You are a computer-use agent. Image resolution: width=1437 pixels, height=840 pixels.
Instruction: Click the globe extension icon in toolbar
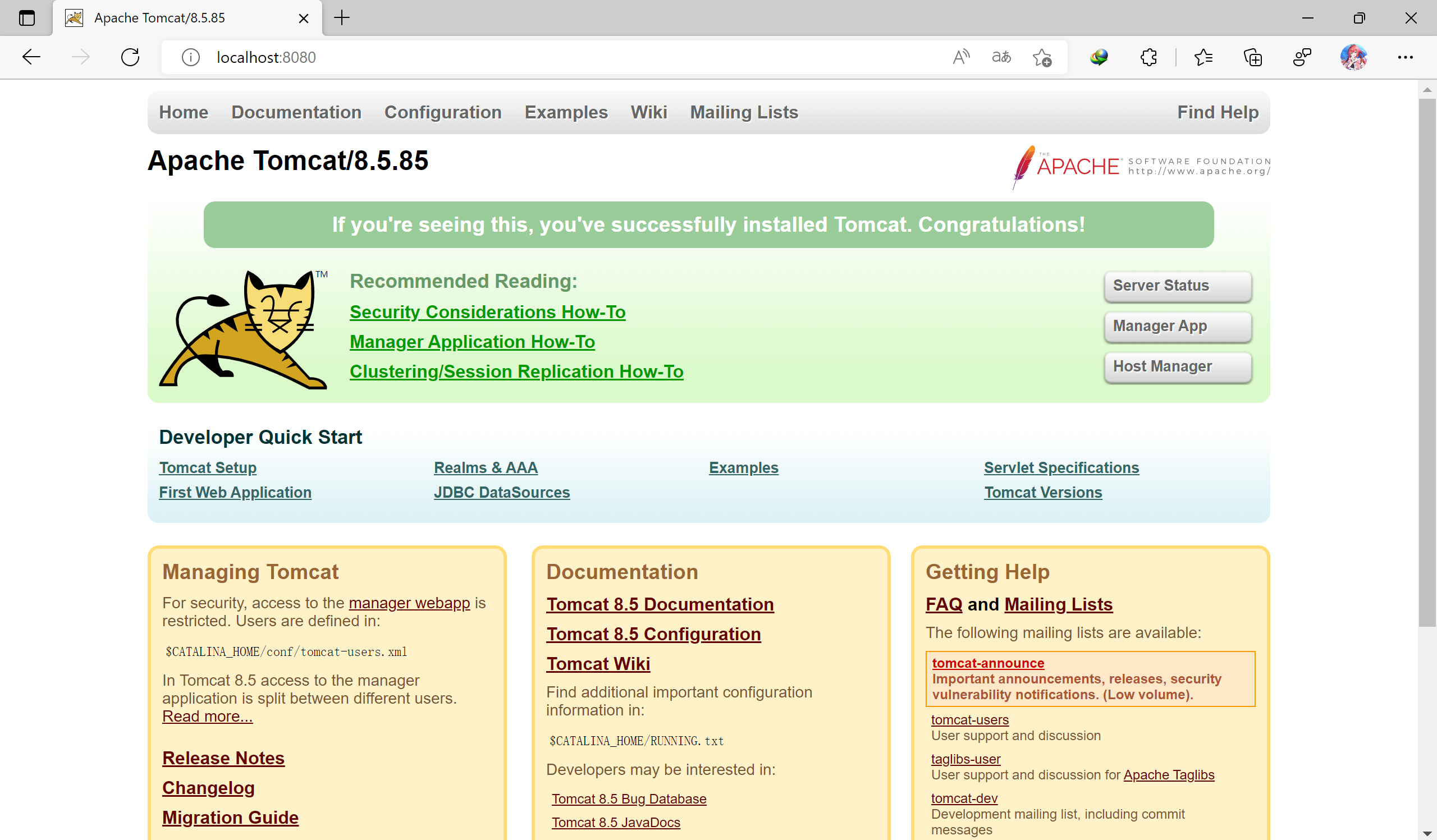[x=1099, y=57]
